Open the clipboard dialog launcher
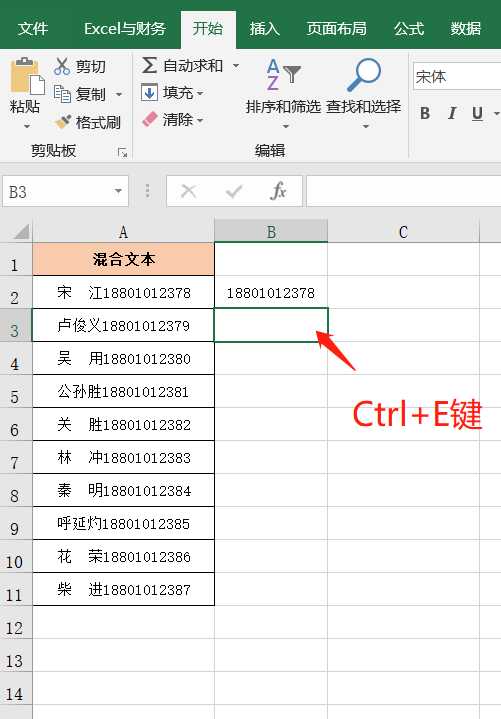The height and width of the screenshot is (719, 501). (122, 152)
